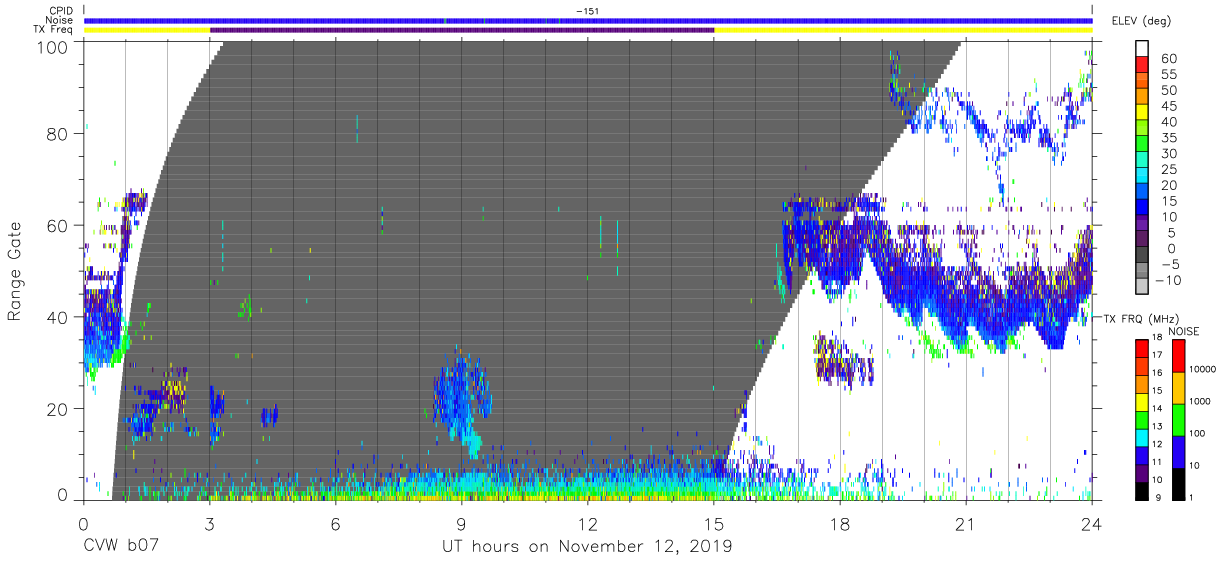Click the 24 tick on the UT hours axis

click(1092, 523)
